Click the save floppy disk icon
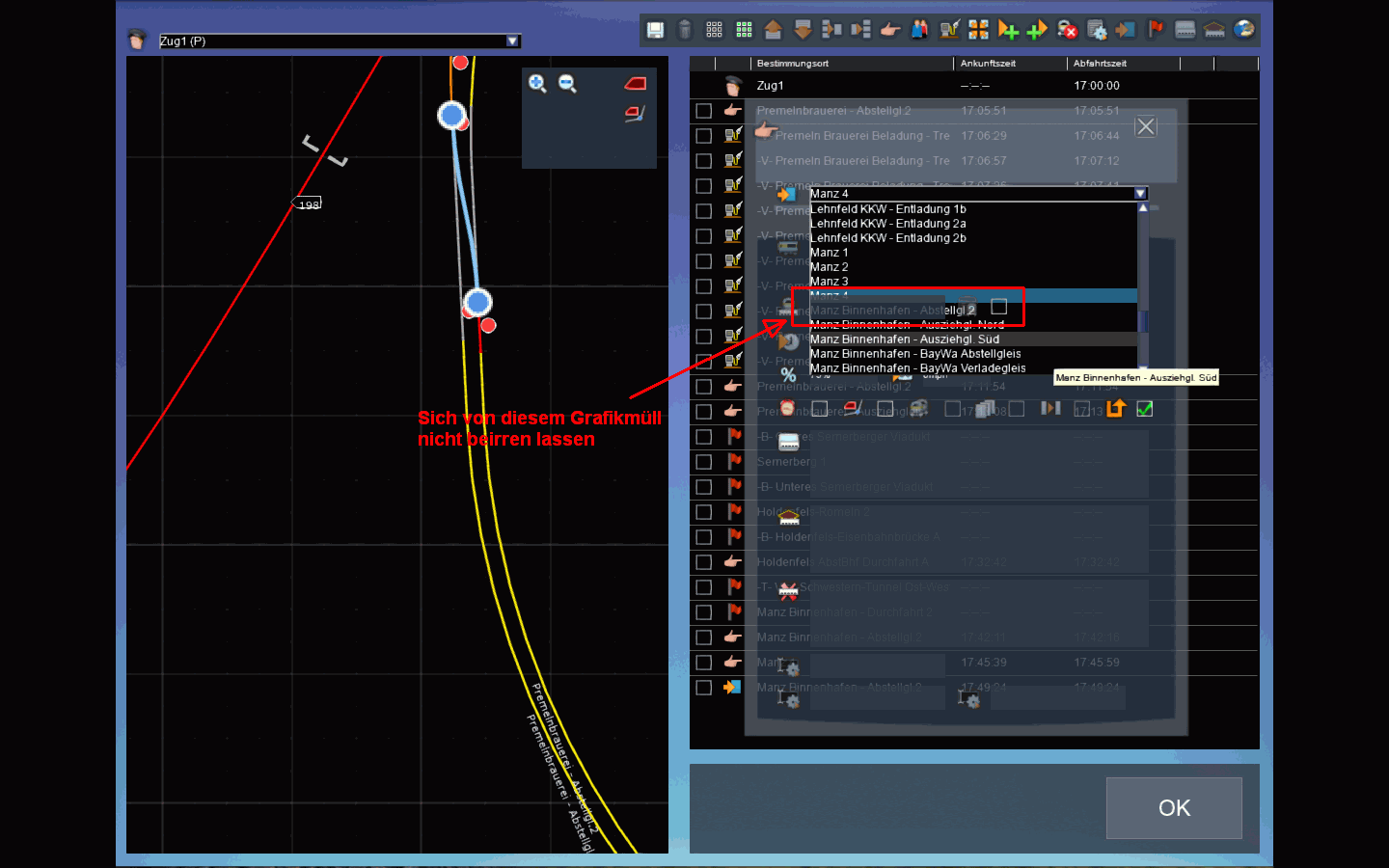This screenshot has width=1389, height=868. point(655,30)
